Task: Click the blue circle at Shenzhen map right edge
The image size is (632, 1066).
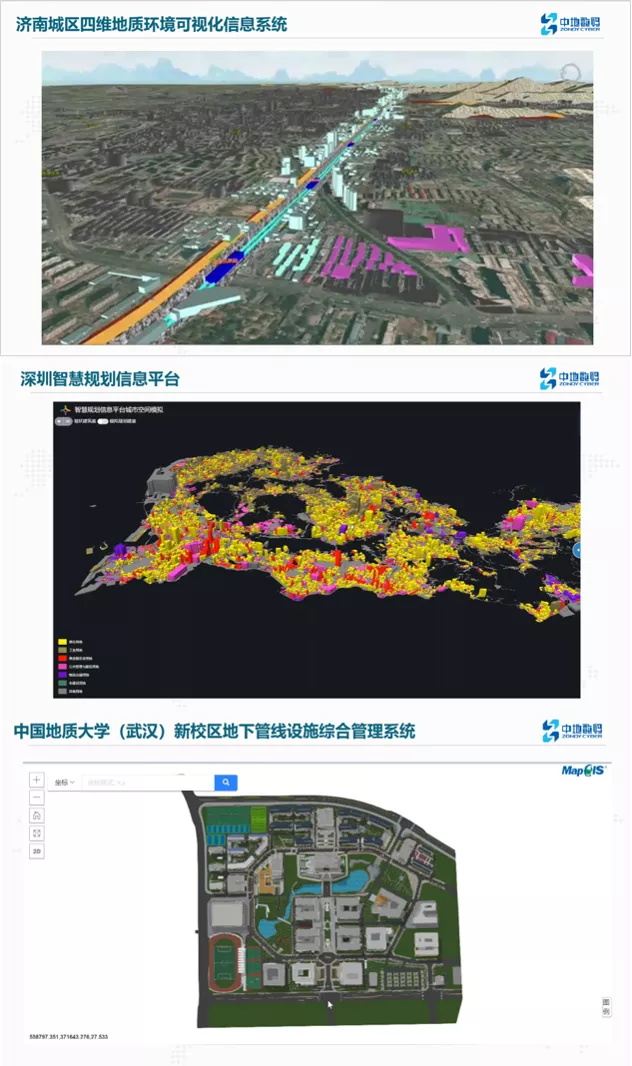Action: [x=578, y=550]
